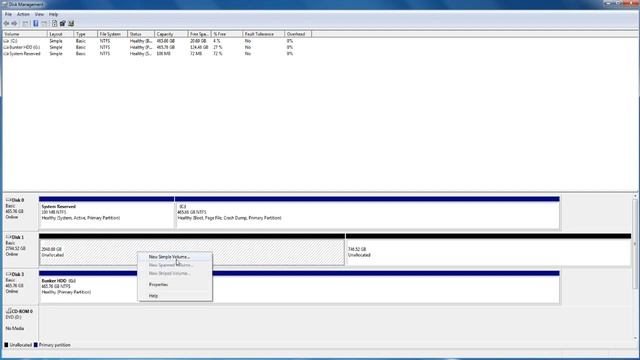Click the Disk 0 icon in lower pane
Screen dimensions: 640x360
pos(8,200)
